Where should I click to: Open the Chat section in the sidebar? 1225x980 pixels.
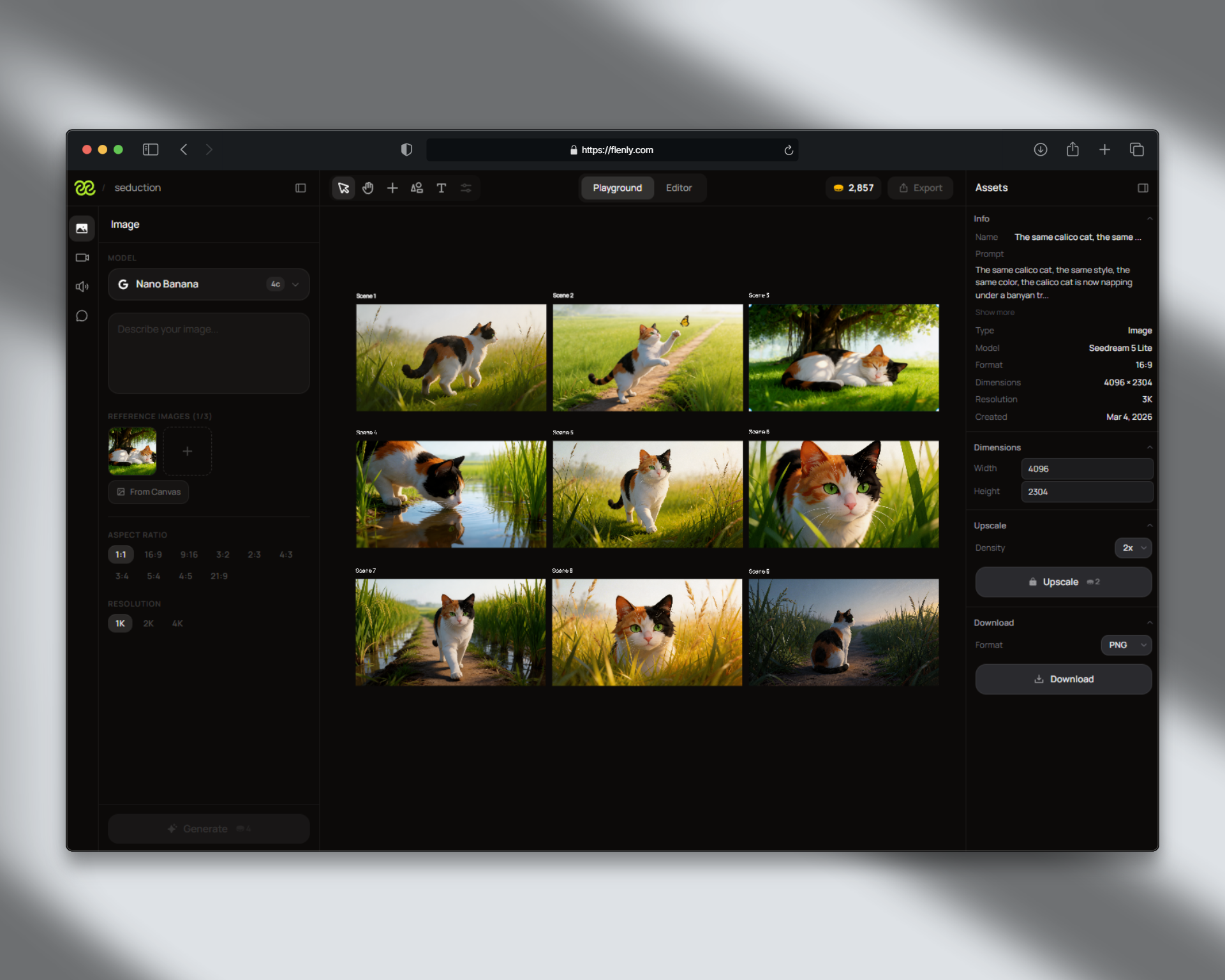click(82, 316)
